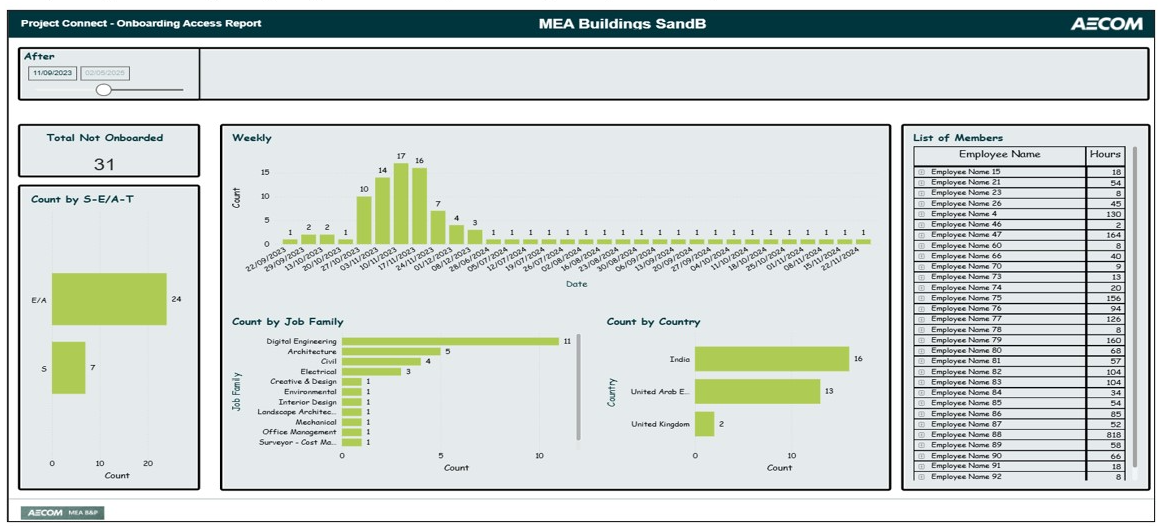Expand the Employee Name 79 row

921,340
